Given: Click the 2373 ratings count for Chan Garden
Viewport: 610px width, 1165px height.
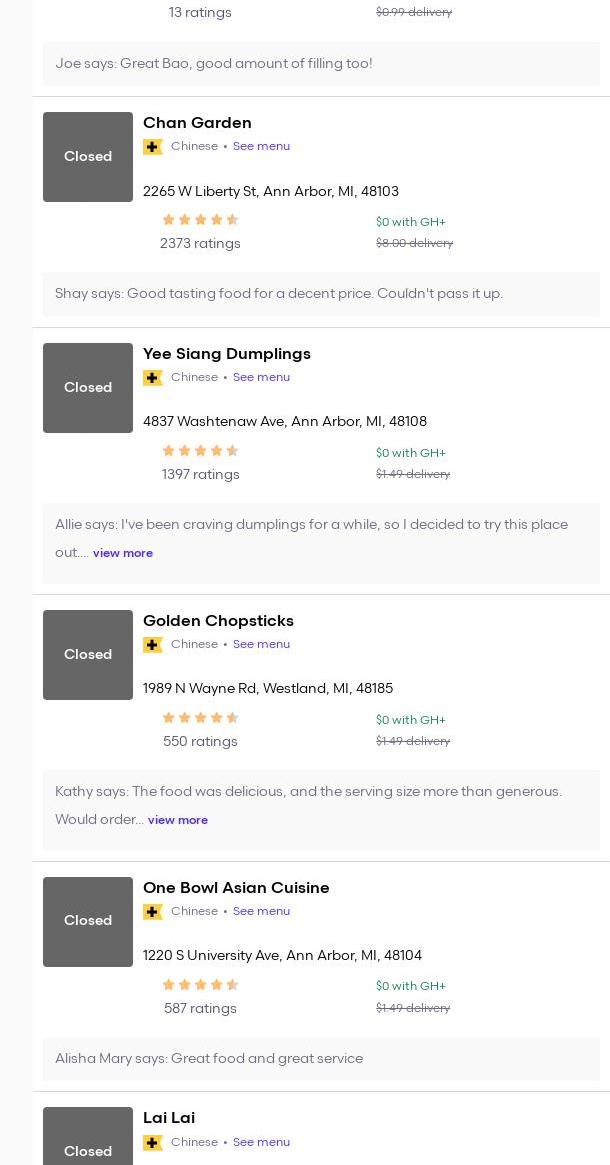Looking at the screenshot, I should point(200,243).
